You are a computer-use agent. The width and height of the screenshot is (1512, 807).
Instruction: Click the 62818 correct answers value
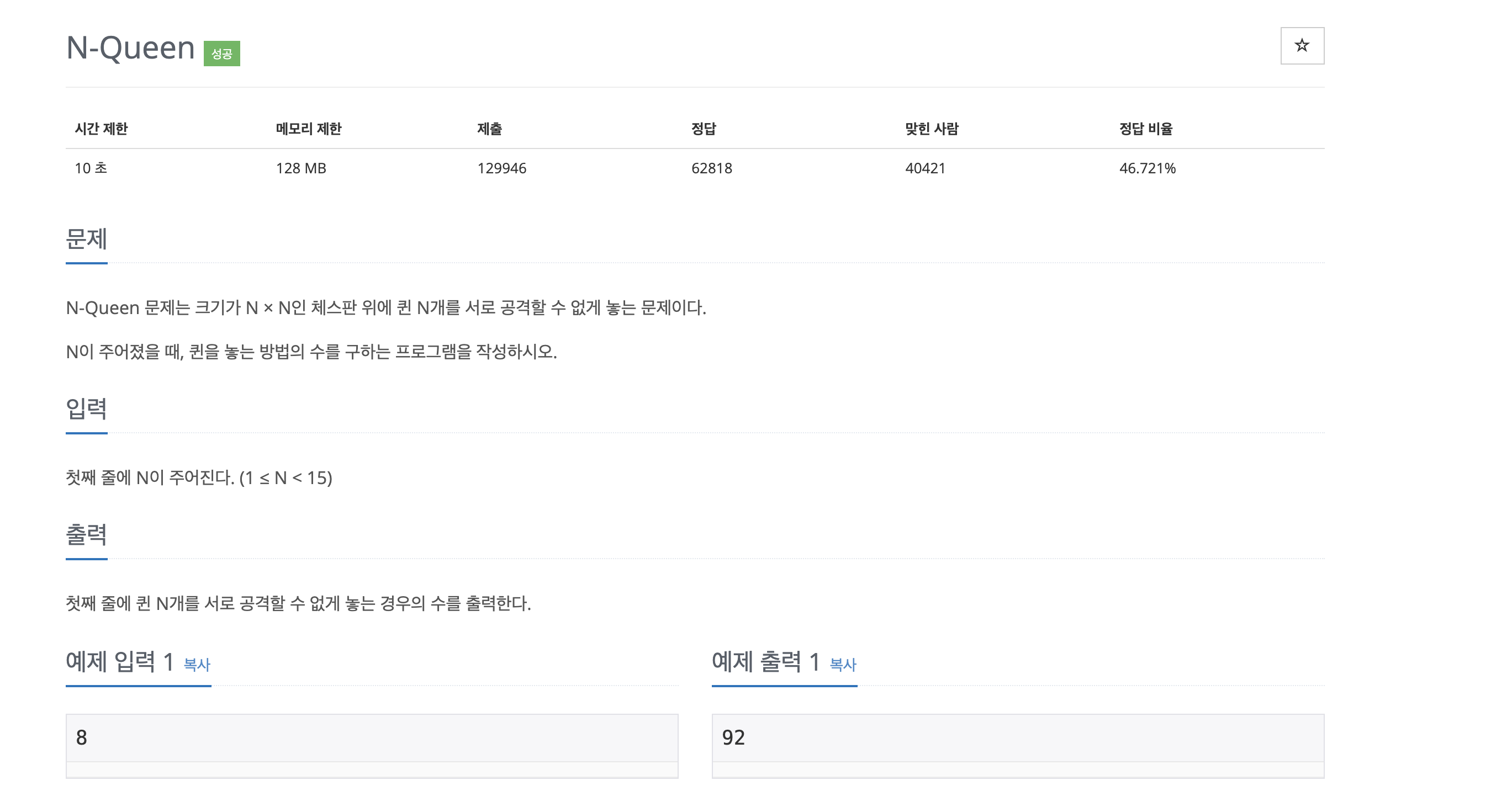coord(711,168)
